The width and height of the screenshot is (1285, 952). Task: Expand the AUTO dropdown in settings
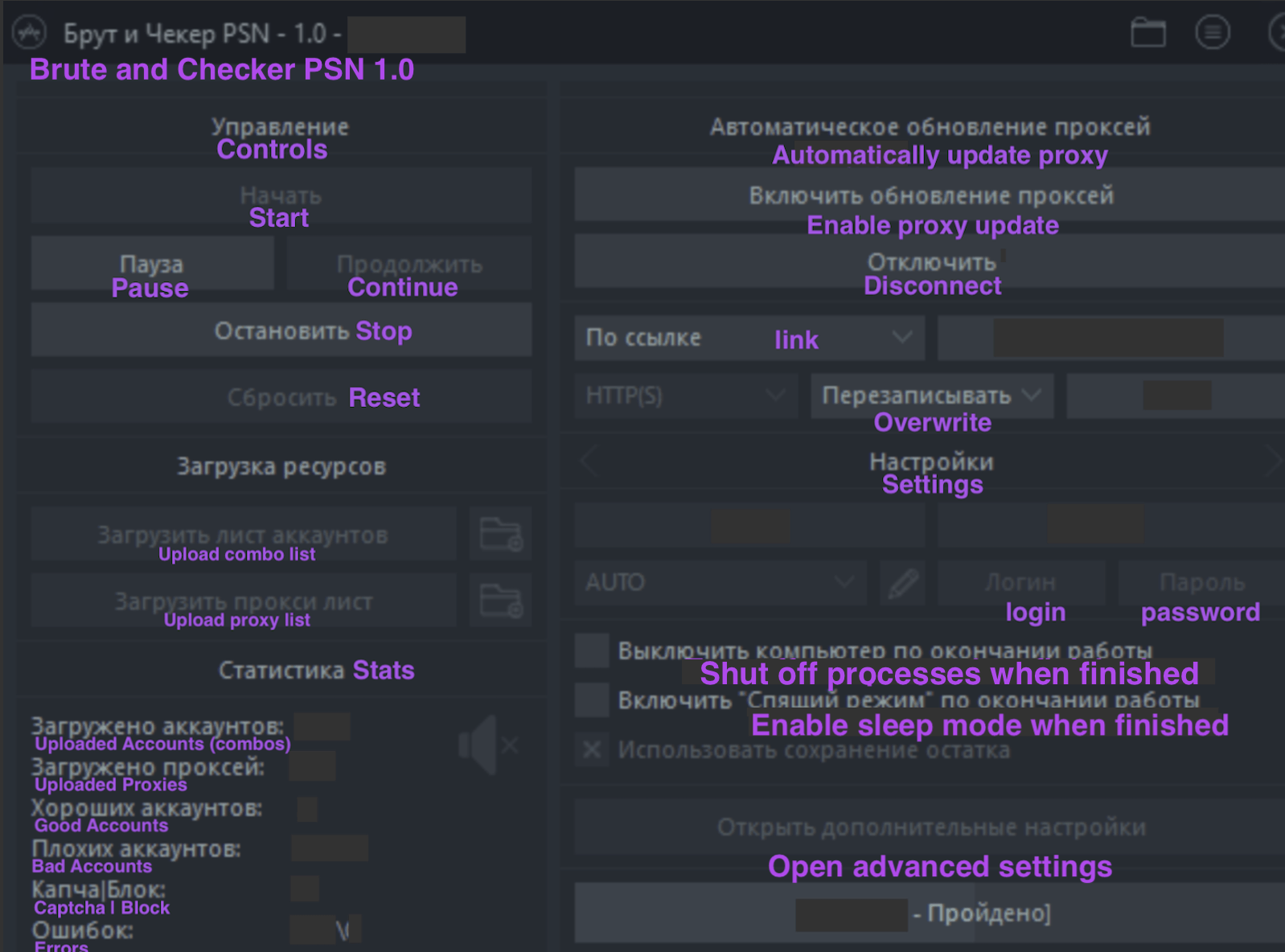pyautogui.click(x=721, y=583)
